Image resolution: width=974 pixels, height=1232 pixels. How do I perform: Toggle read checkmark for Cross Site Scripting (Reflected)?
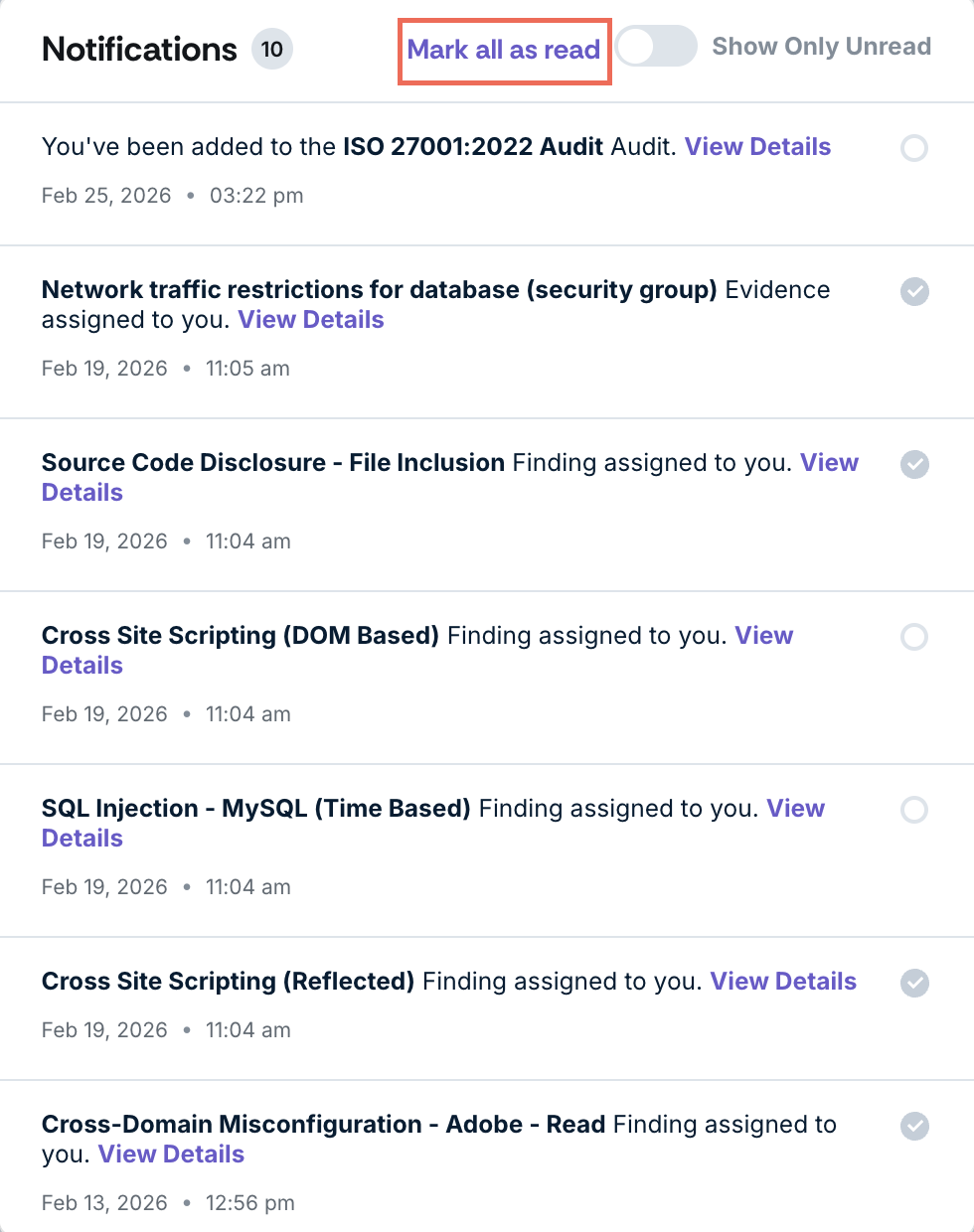(914, 983)
